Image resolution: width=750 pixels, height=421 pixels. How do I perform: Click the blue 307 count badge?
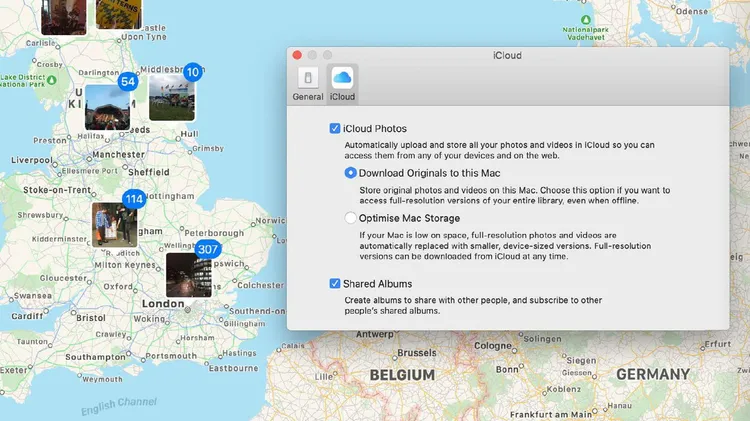click(x=208, y=249)
